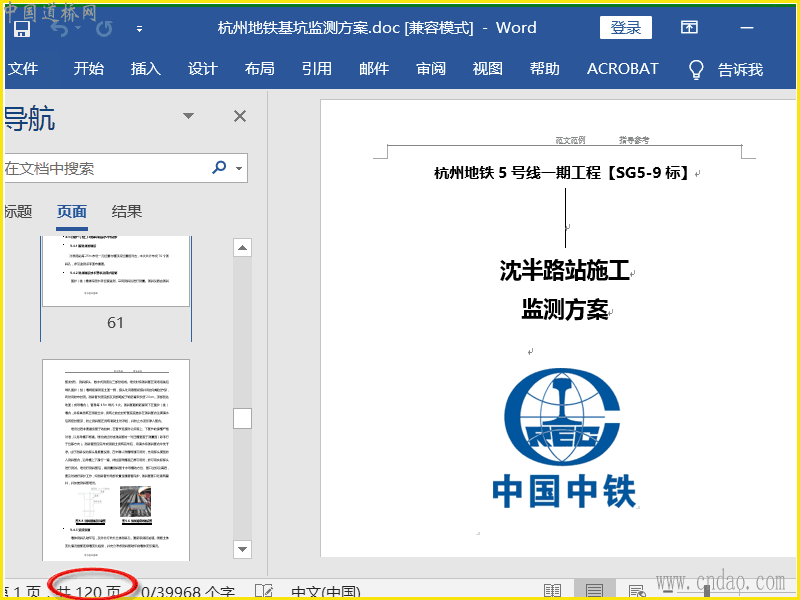The height and width of the screenshot is (600, 800).
Task: Switch to the 开始 ribbon tab
Action: (88, 68)
